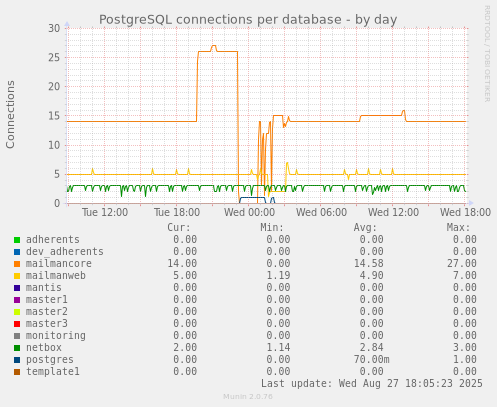Click the mantis dark-blue legend swatch
Viewport: 497px width, 407px height.
(17, 288)
